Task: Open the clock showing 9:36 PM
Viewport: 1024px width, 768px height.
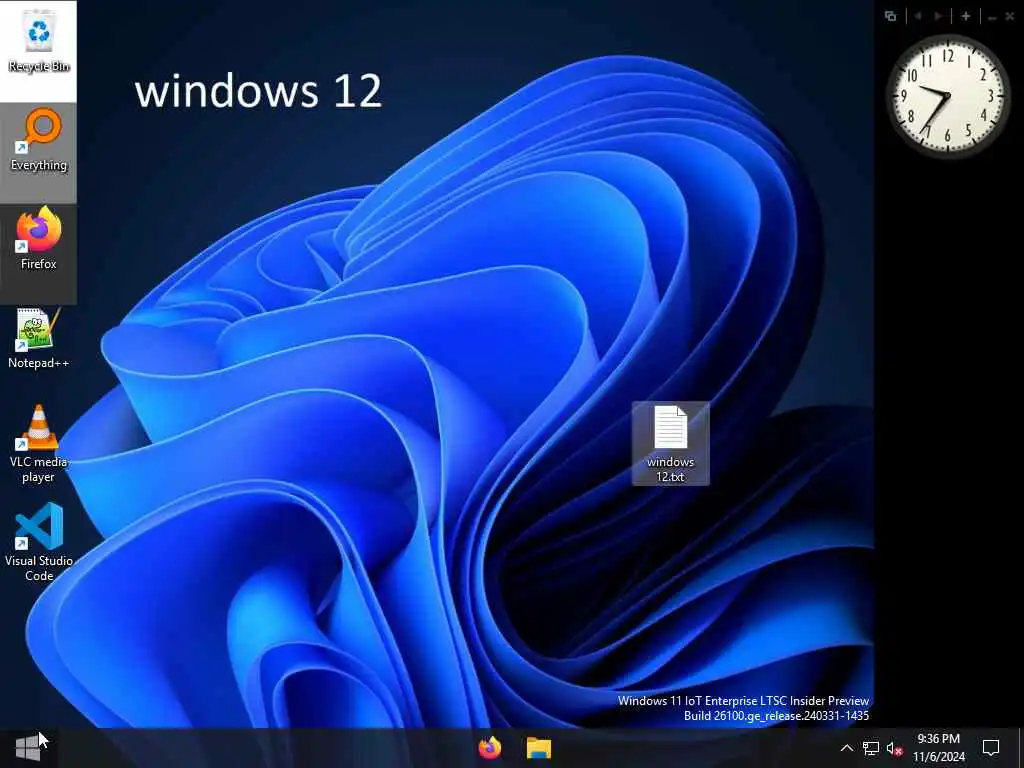Action: 938,748
